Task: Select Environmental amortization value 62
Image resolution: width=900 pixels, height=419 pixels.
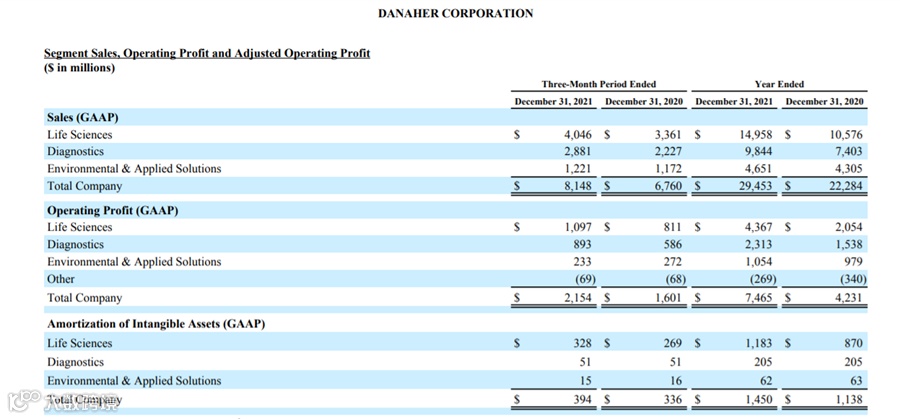Action: point(766,381)
